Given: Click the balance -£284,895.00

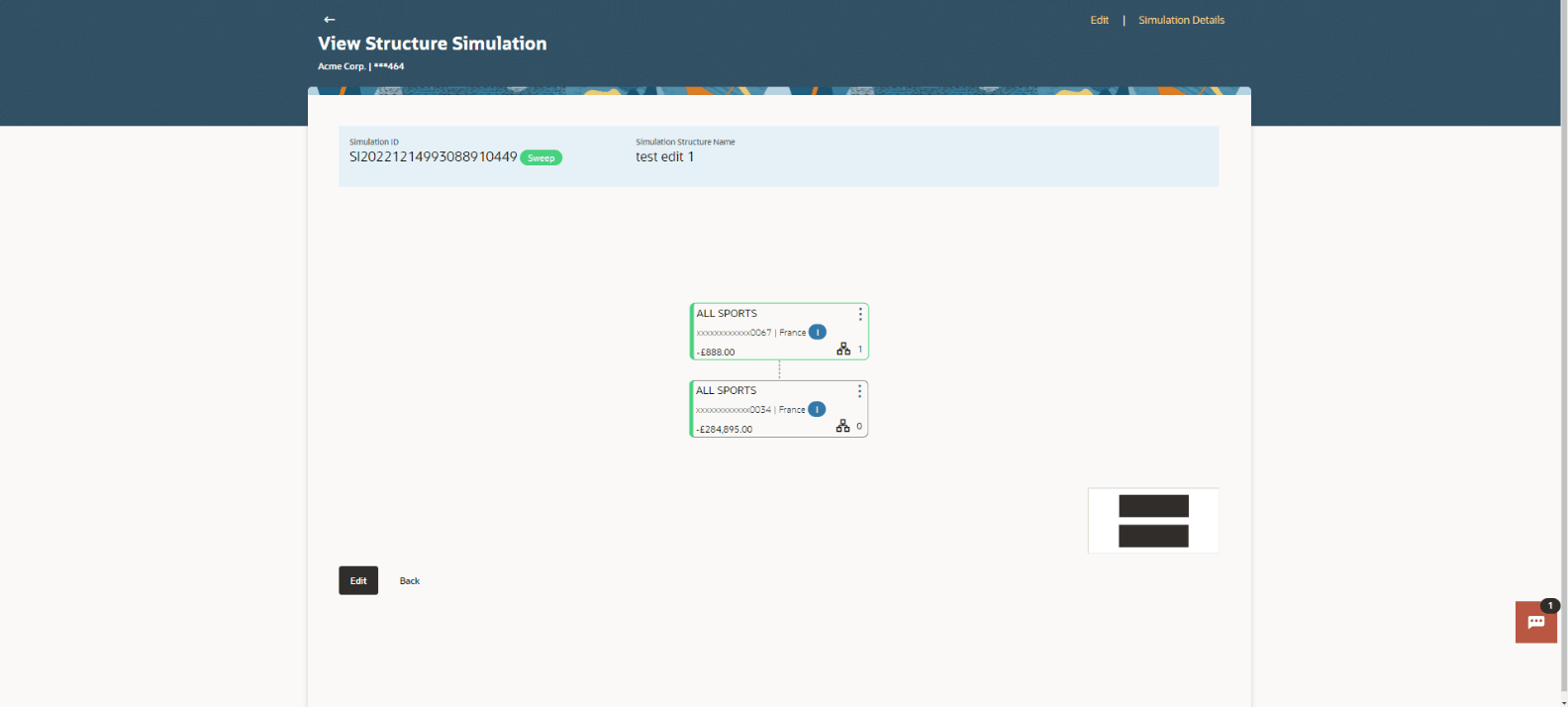Looking at the screenshot, I should click(x=724, y=430).
